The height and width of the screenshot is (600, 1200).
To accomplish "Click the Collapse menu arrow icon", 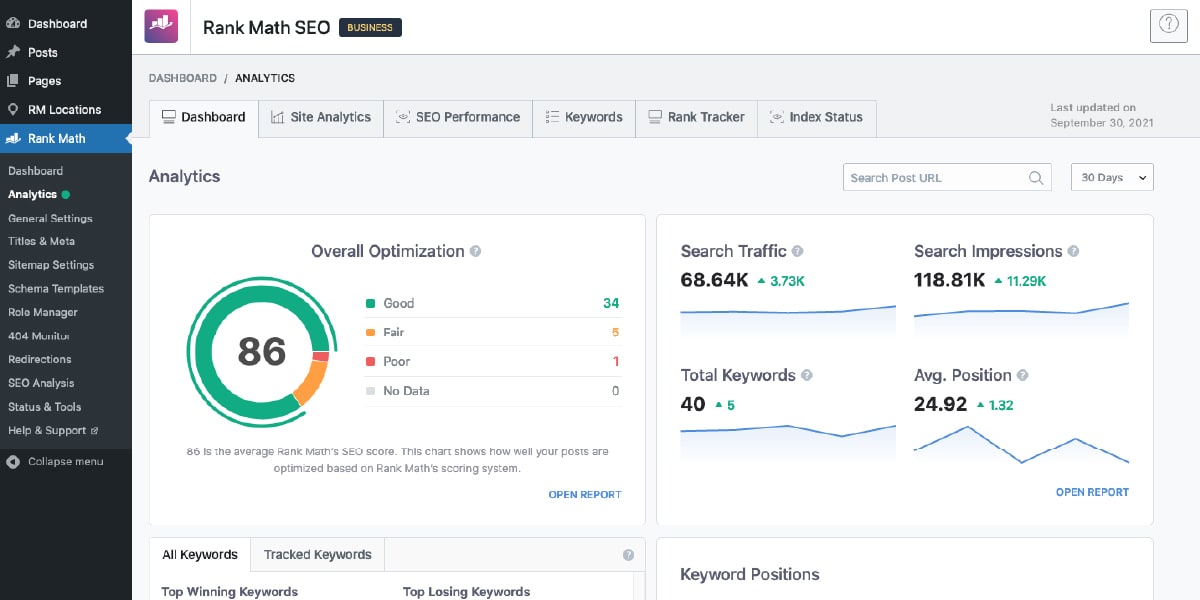I will coord(13,462).
